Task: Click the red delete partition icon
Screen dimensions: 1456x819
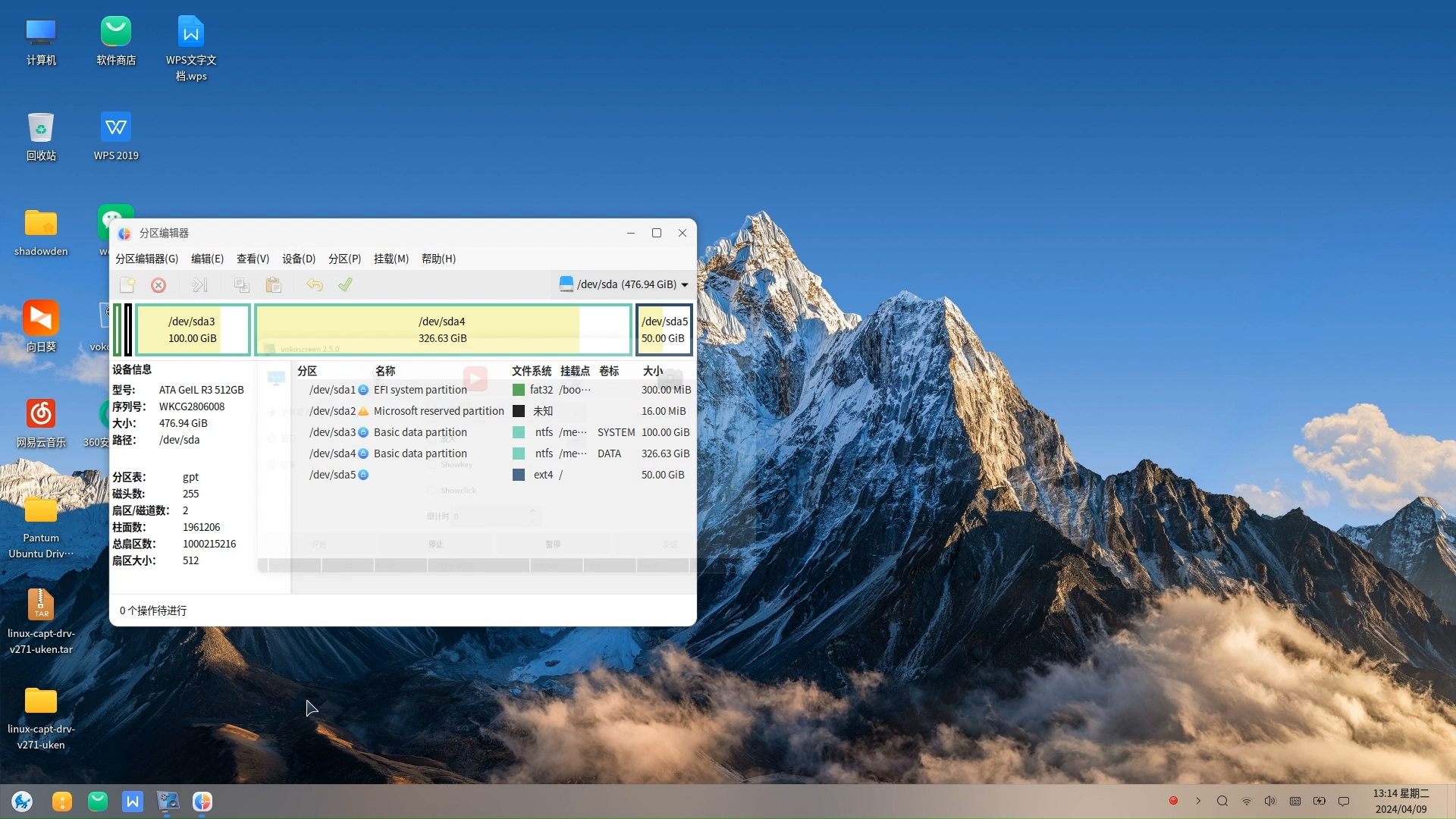Action: pyautogui.click(x=158, y=285)
